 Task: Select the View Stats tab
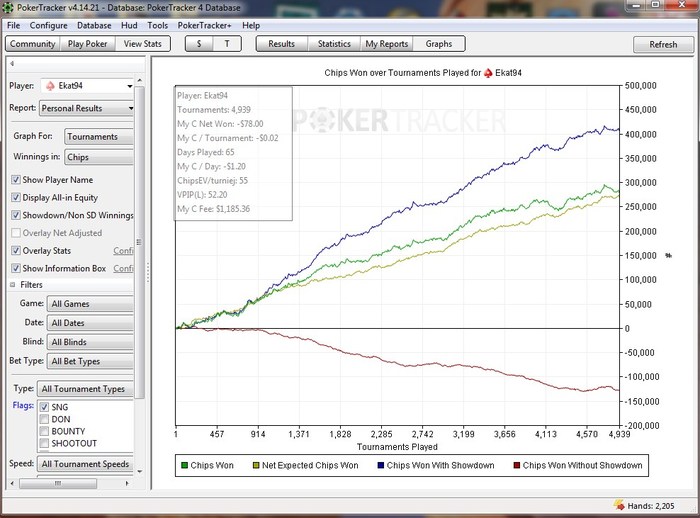pyautogui.click(x=143, y=44)
